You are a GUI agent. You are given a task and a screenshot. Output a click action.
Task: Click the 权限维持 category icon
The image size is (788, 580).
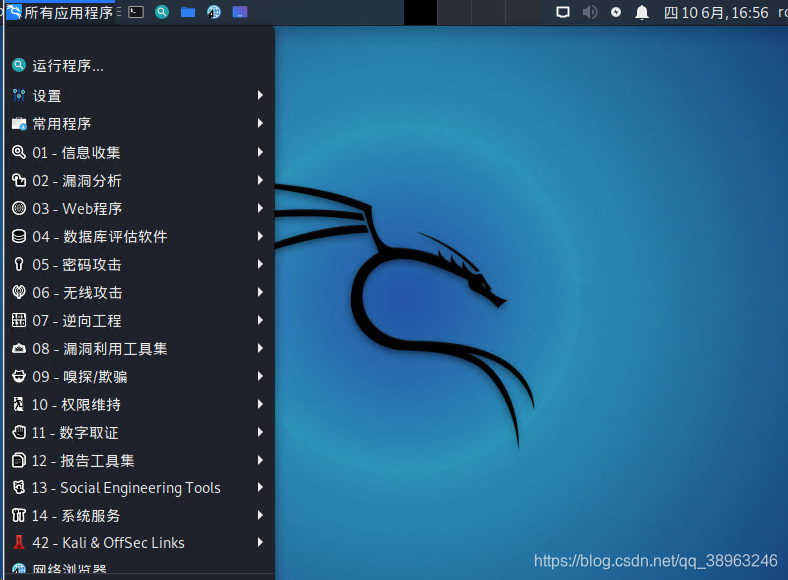click(x=19, y=405)
